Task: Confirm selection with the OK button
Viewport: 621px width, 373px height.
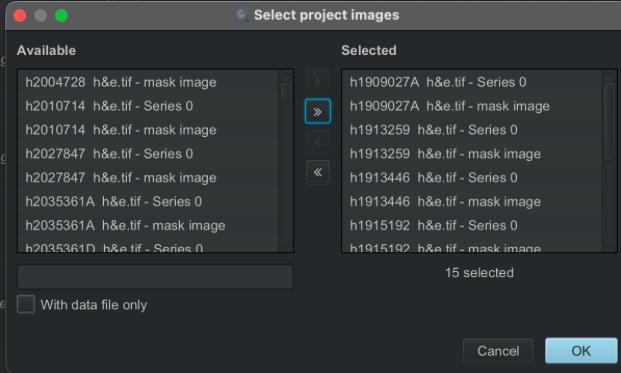Action: coord(581,351)
